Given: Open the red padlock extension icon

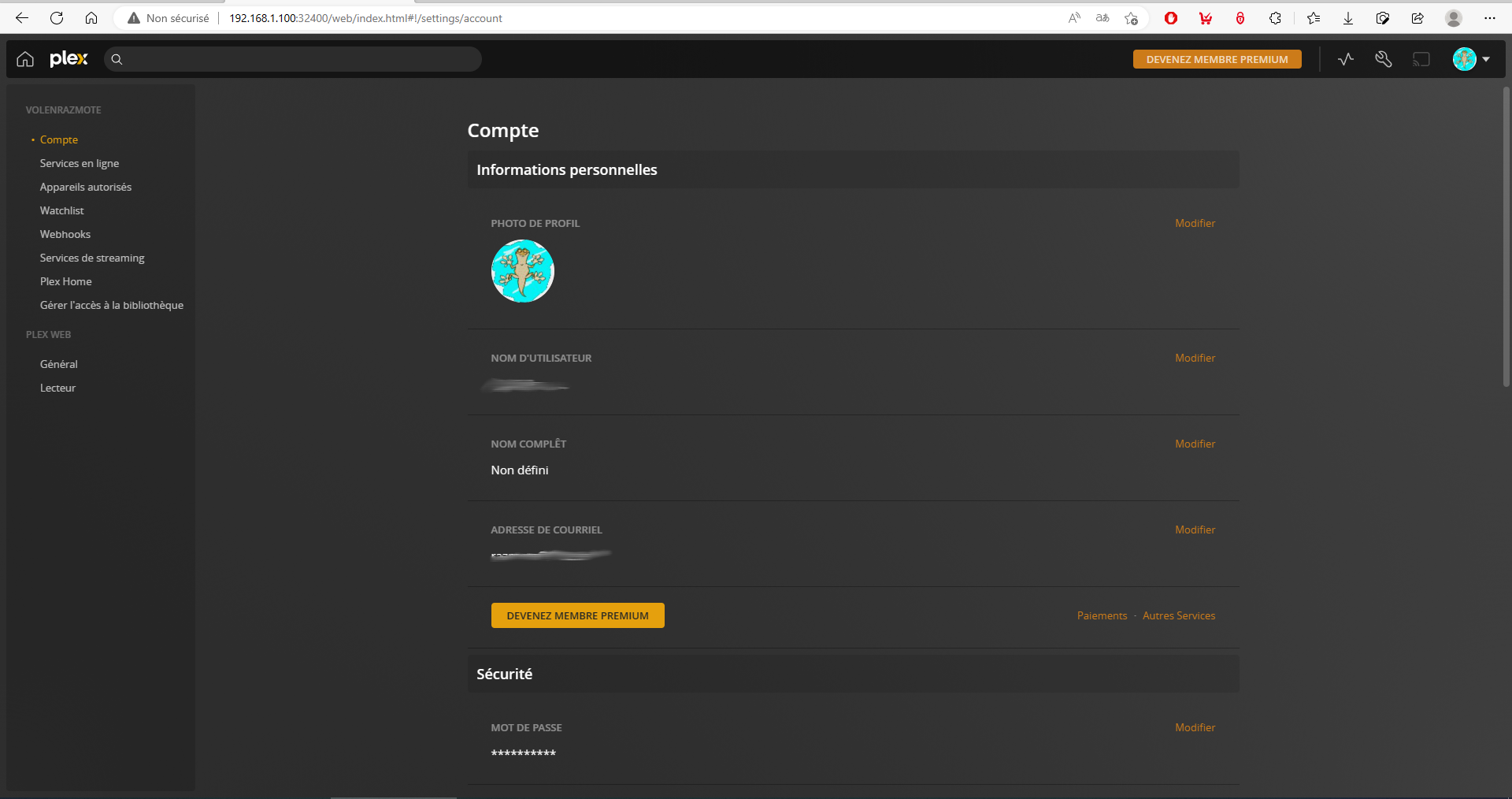Looking at the screenshot, I should (x=1240, y=18).
